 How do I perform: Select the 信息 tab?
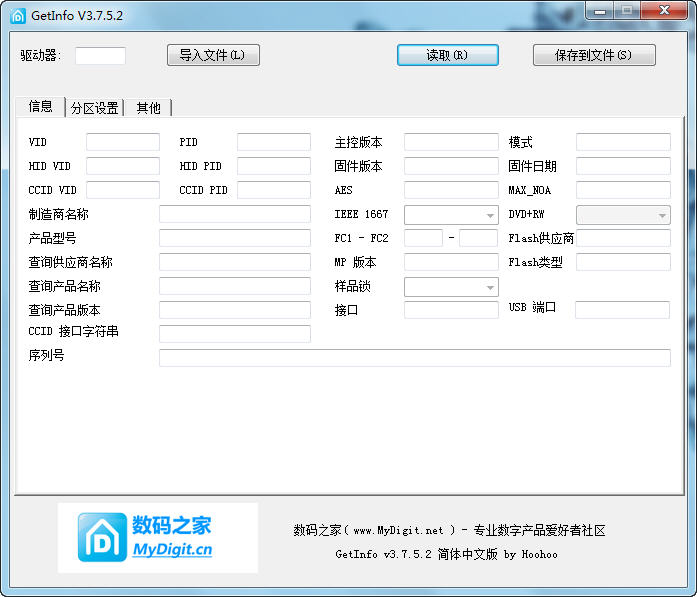pos(41,107)
